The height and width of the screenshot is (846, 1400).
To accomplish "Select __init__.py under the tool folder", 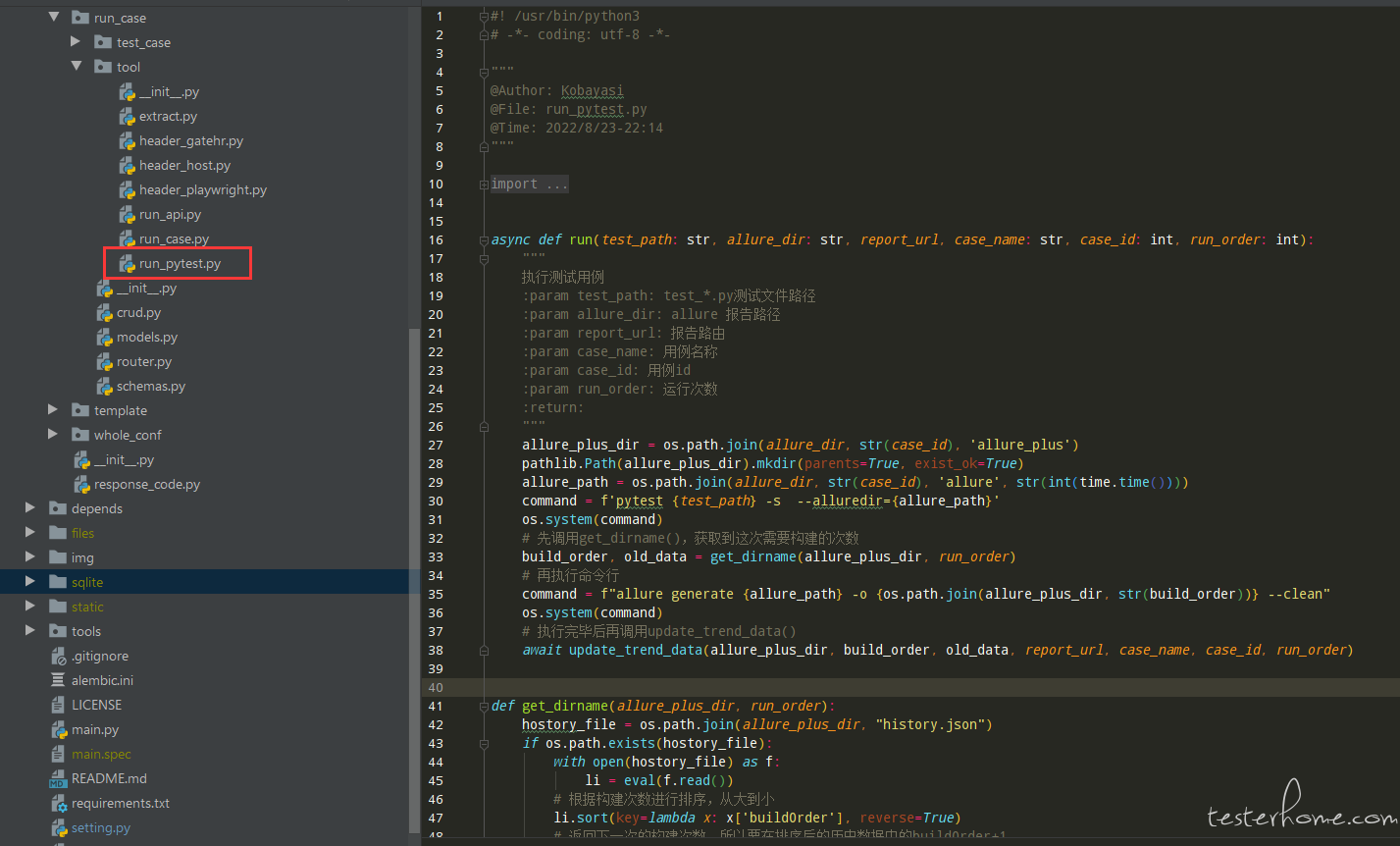I will pos(169,91).
